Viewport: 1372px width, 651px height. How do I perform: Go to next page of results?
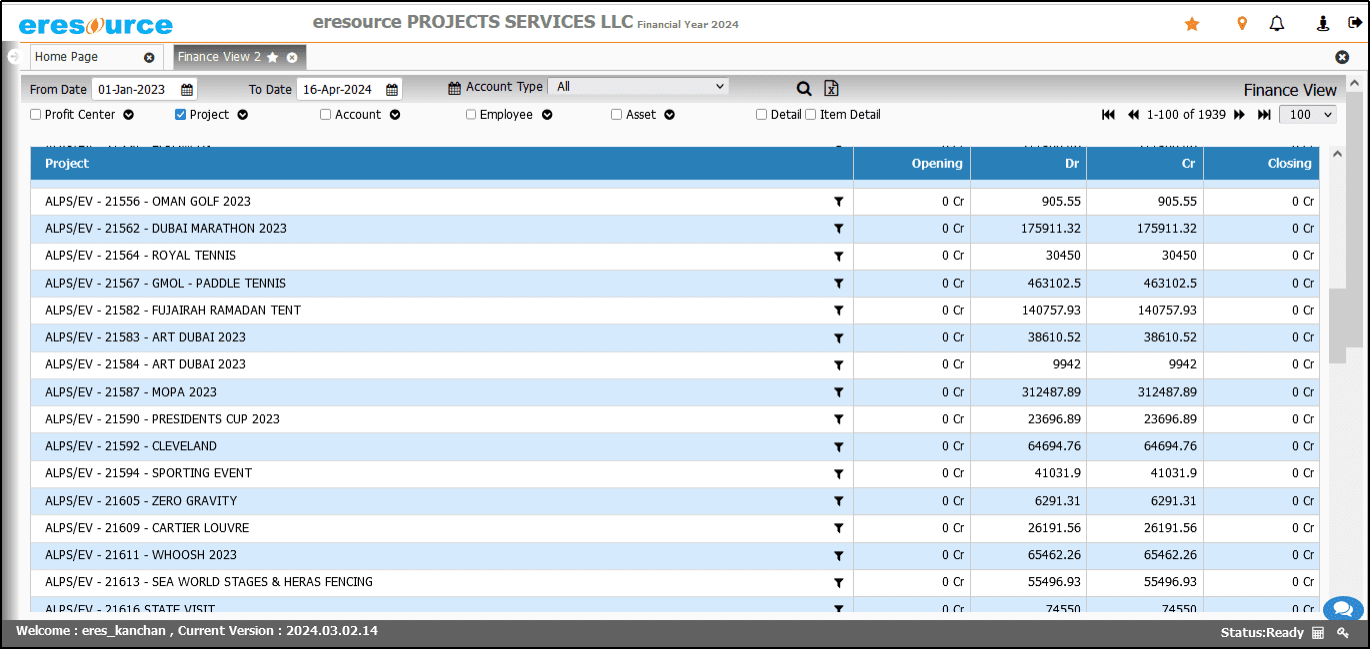[1239, 115]
